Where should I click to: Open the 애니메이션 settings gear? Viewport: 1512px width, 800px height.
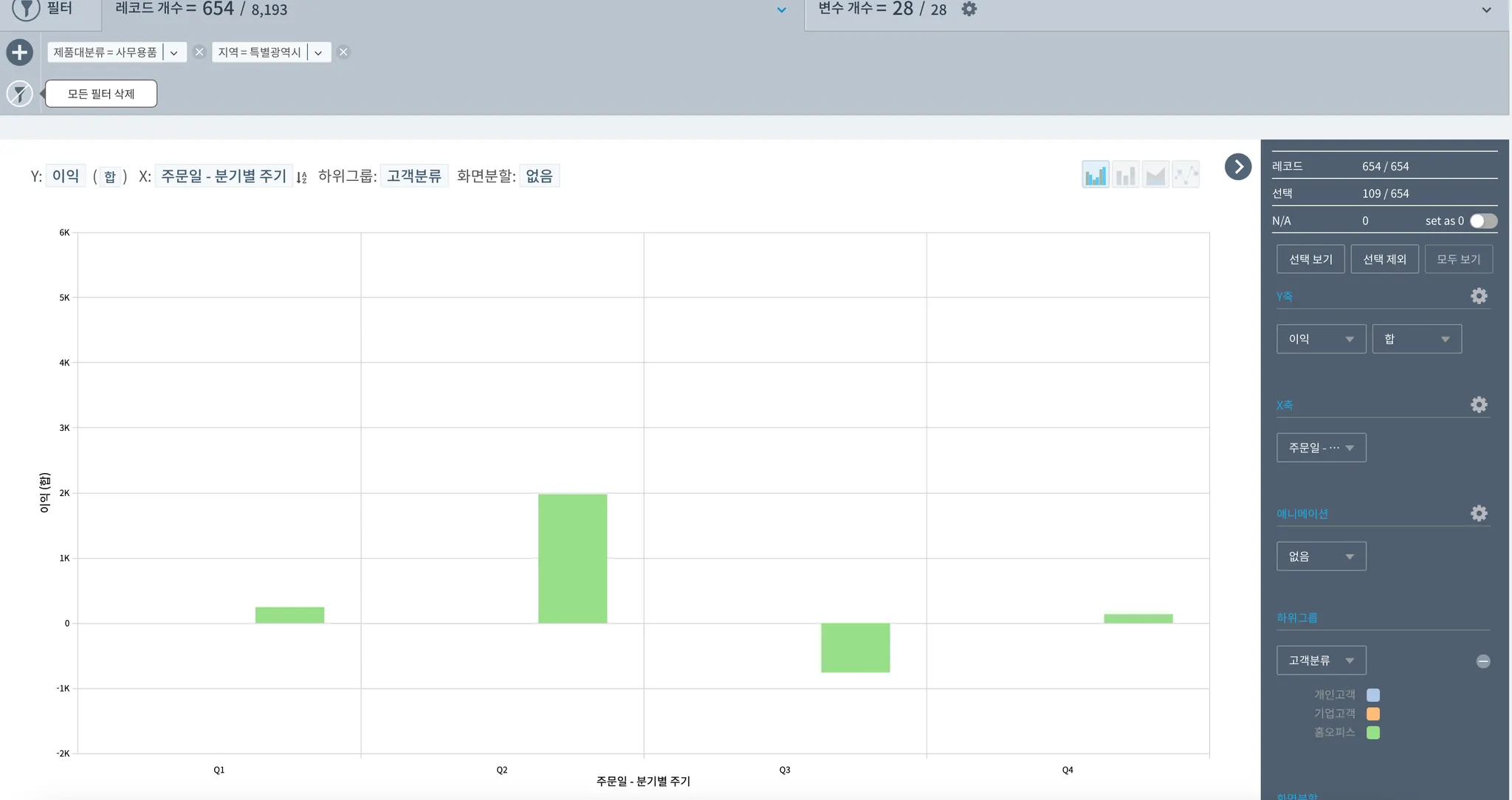click(1479, 514)
